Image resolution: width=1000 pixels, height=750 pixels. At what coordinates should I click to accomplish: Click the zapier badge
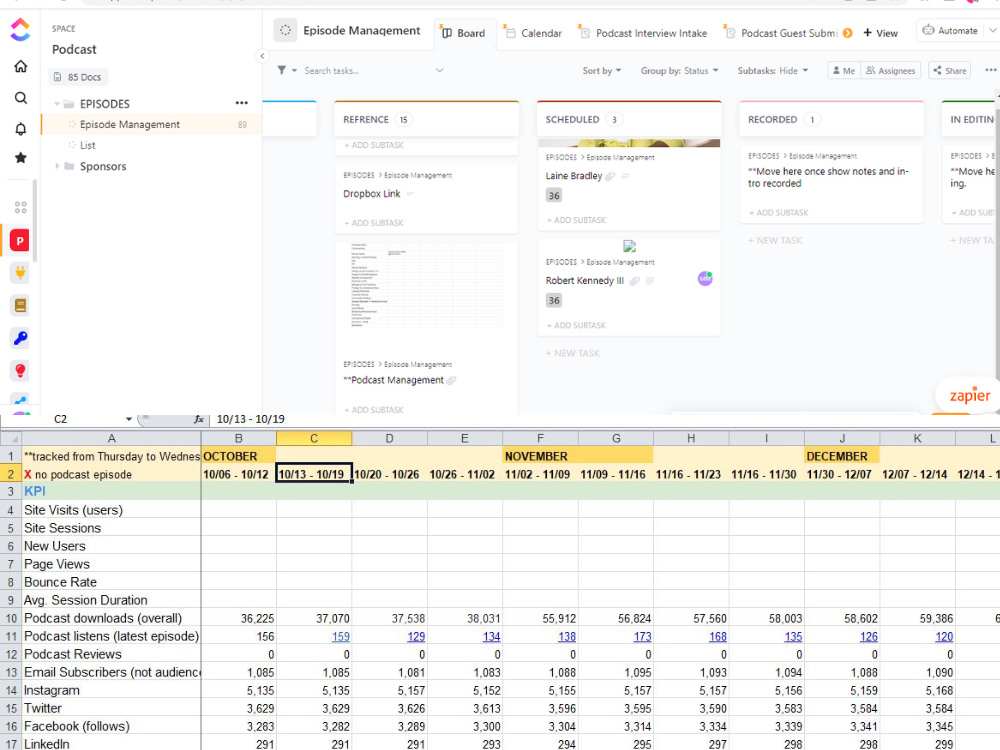click(969, 395)
